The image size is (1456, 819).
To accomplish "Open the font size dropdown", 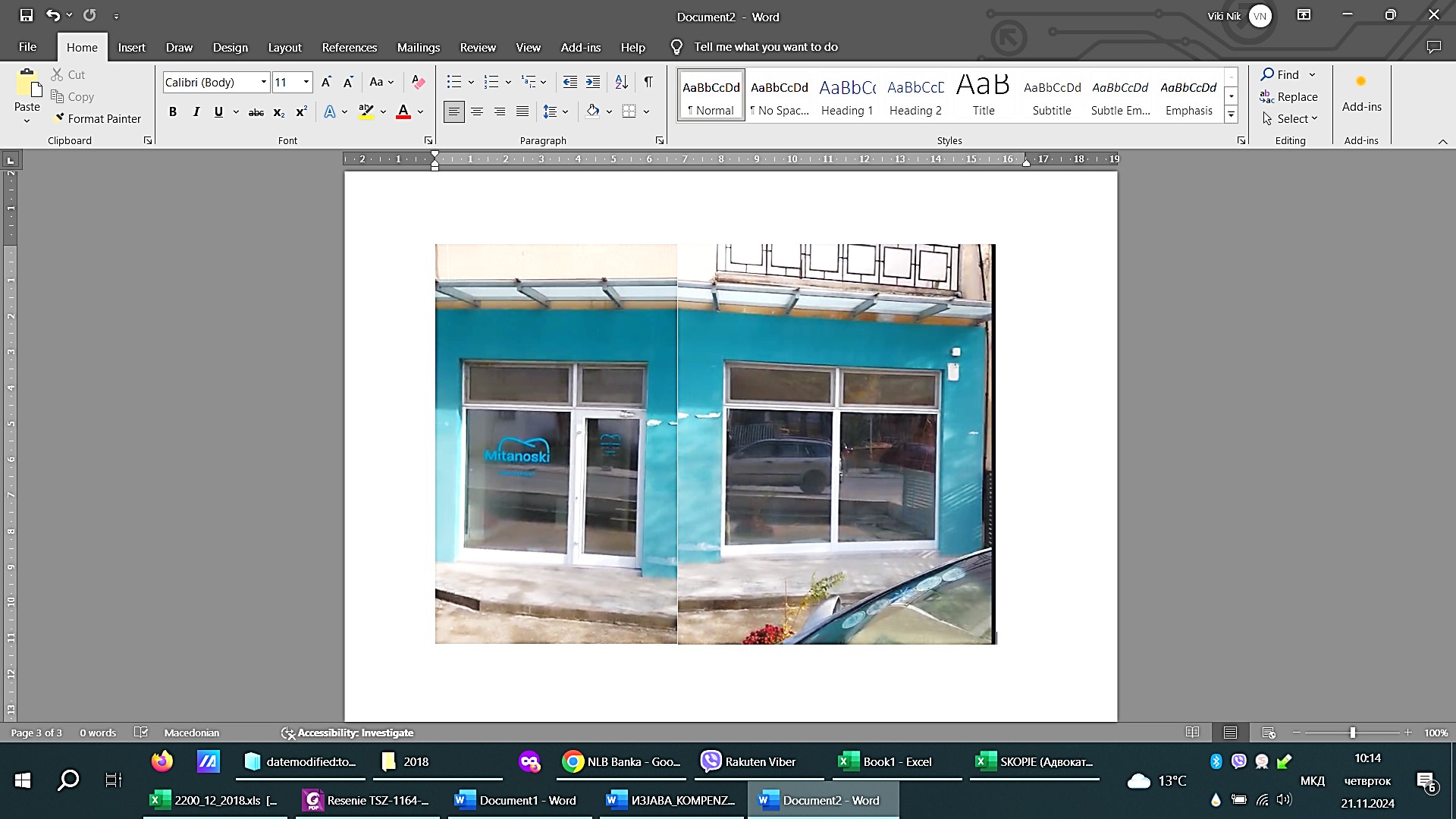I will click(x=306, y=82).
